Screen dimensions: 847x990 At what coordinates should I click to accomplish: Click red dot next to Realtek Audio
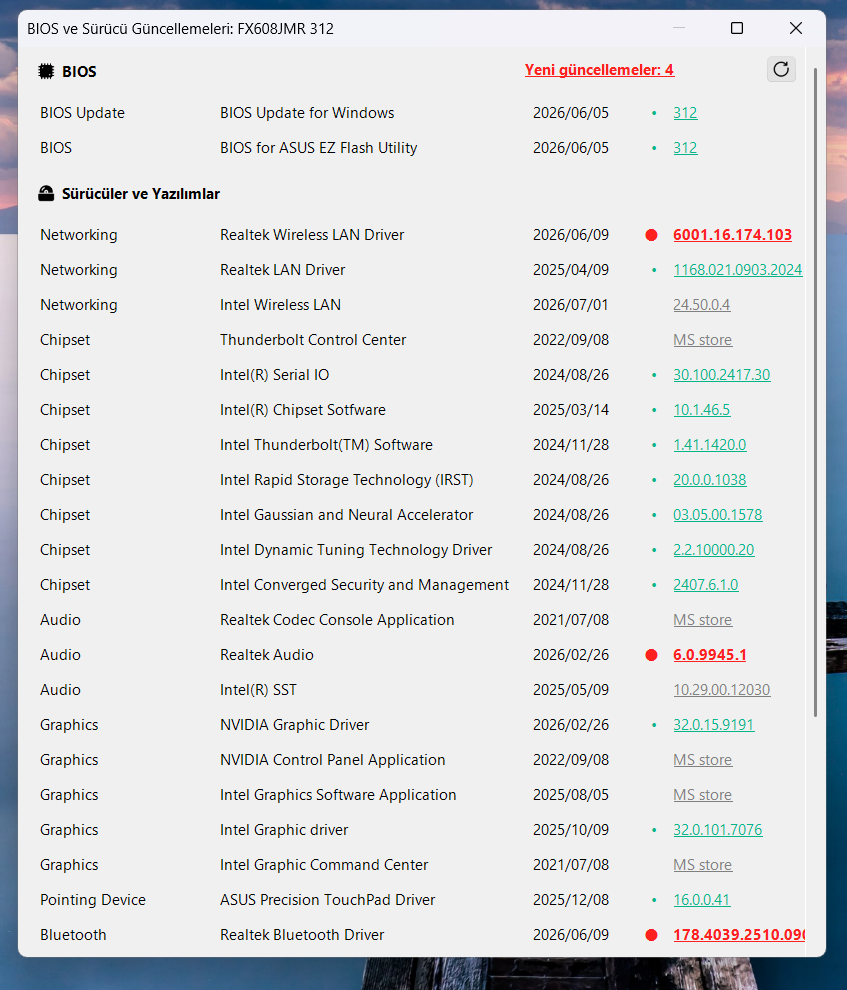click(x=651, y=655)
